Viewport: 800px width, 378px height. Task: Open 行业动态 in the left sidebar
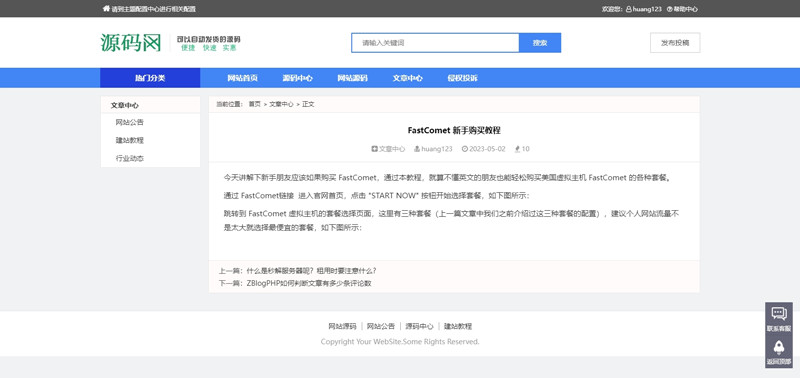click(x=130, y=158)
